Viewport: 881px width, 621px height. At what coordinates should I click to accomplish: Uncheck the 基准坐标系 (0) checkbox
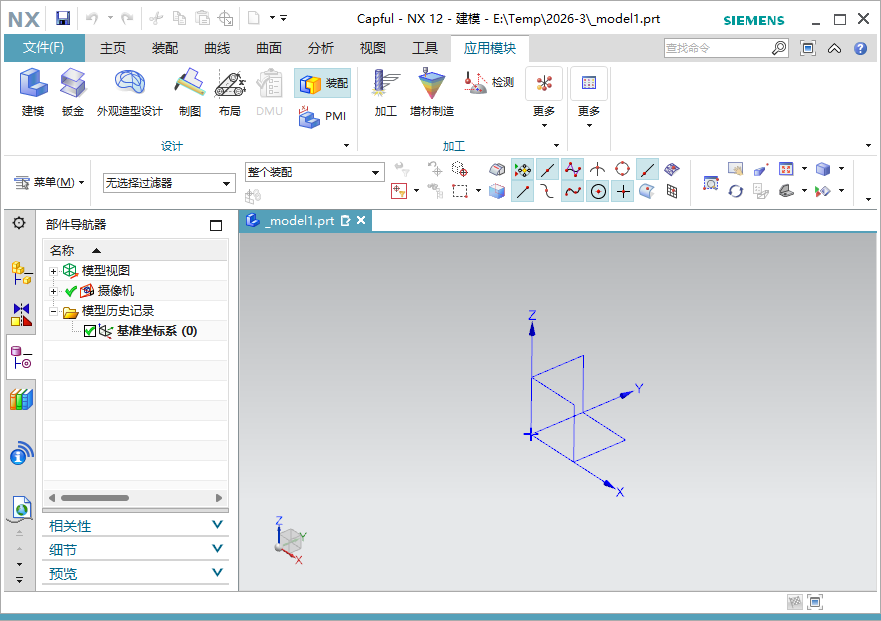tap(90, 331)
